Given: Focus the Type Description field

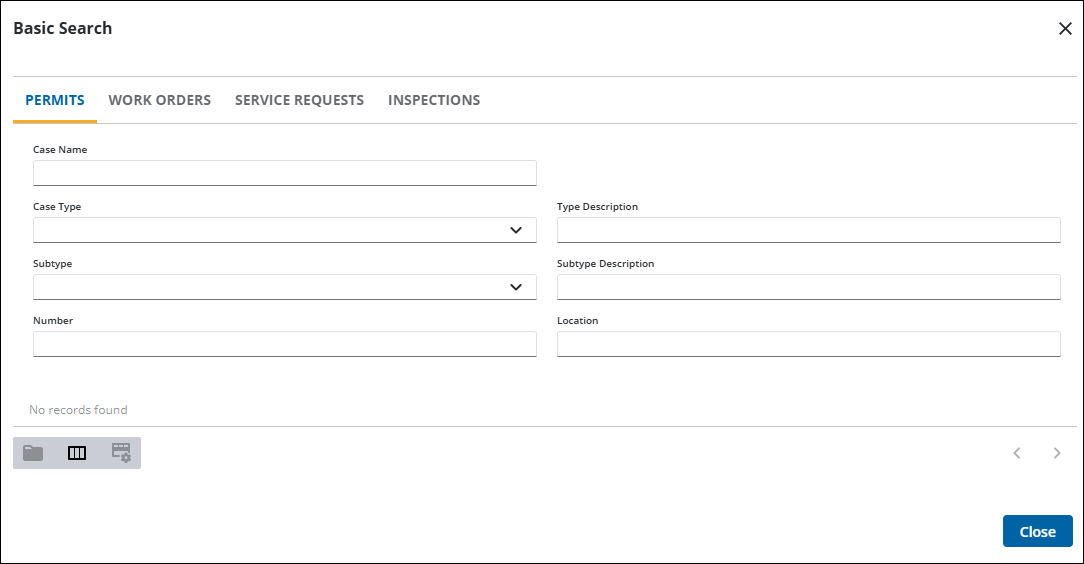Looking at the screenshot, I should click(809, 230).
